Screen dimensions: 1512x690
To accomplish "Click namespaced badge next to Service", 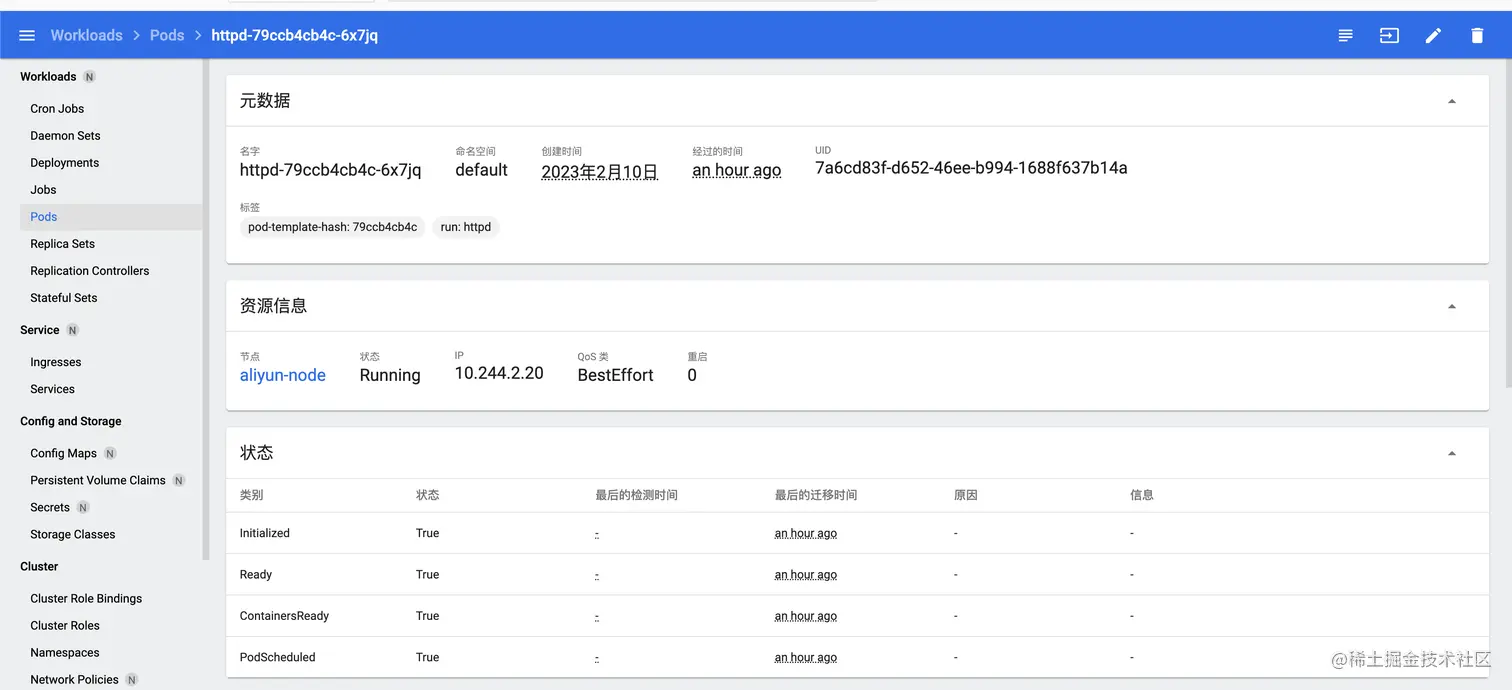I will click(x=73, y=330).
